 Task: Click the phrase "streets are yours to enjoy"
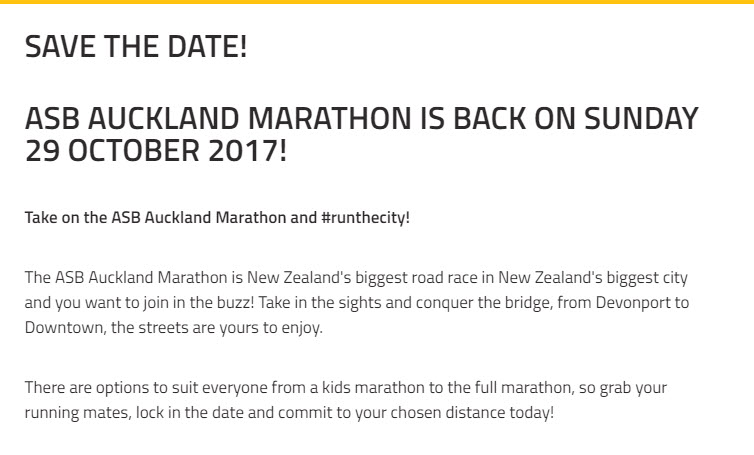229,328
